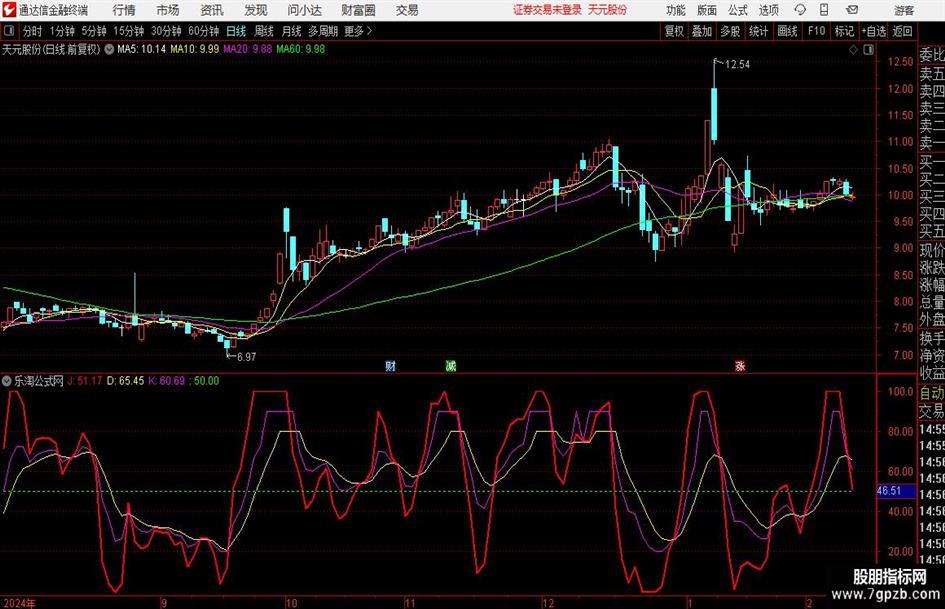The width and height of the screenshot is (945, 609).
Task: Switch to the 分时 period tab
Action: 33,31
